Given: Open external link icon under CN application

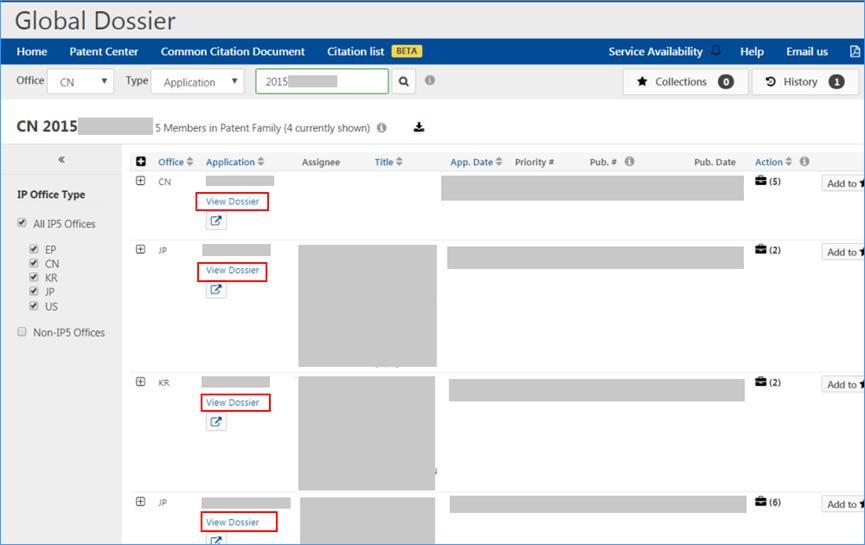Looking at the screenshot, I should coord(216,221).
